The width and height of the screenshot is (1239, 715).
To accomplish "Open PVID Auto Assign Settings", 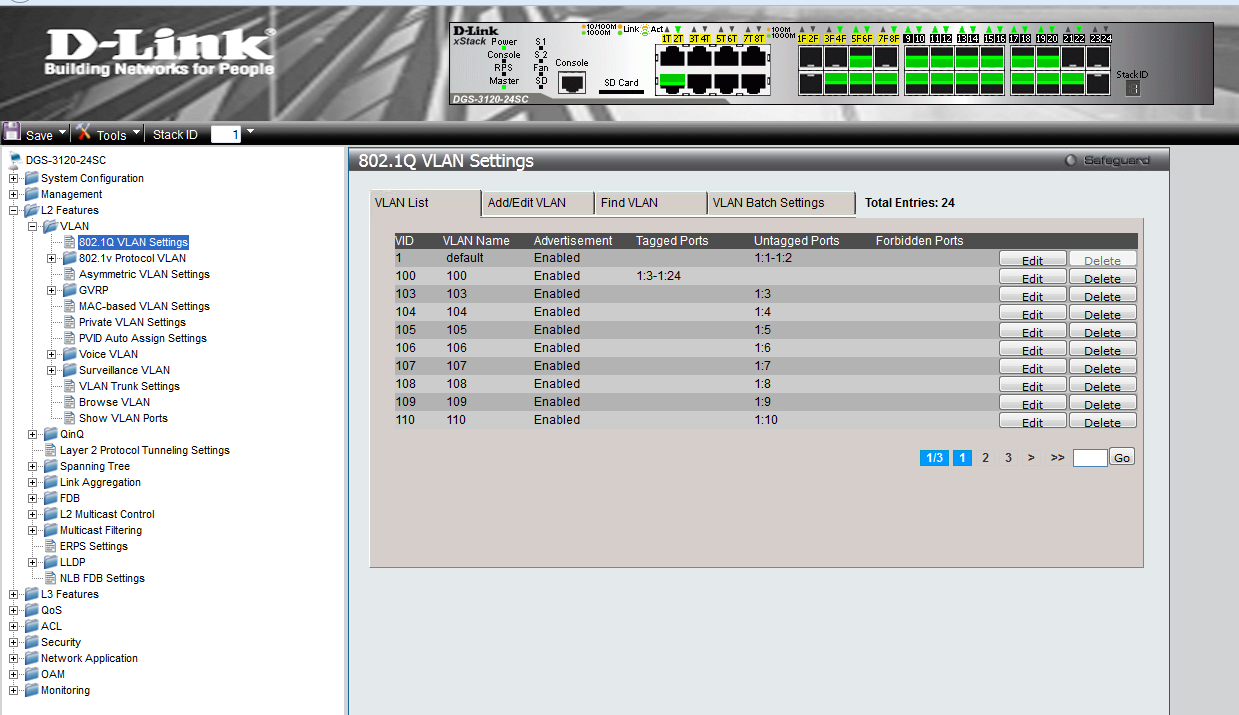I will pos(143,338).
